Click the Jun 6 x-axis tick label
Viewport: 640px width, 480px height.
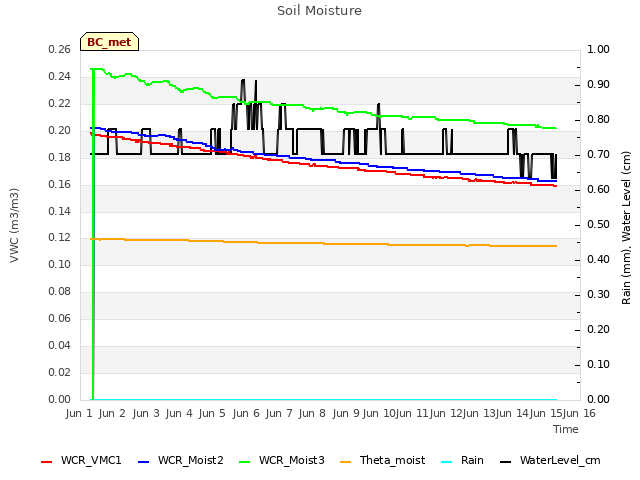click(246, 413)
